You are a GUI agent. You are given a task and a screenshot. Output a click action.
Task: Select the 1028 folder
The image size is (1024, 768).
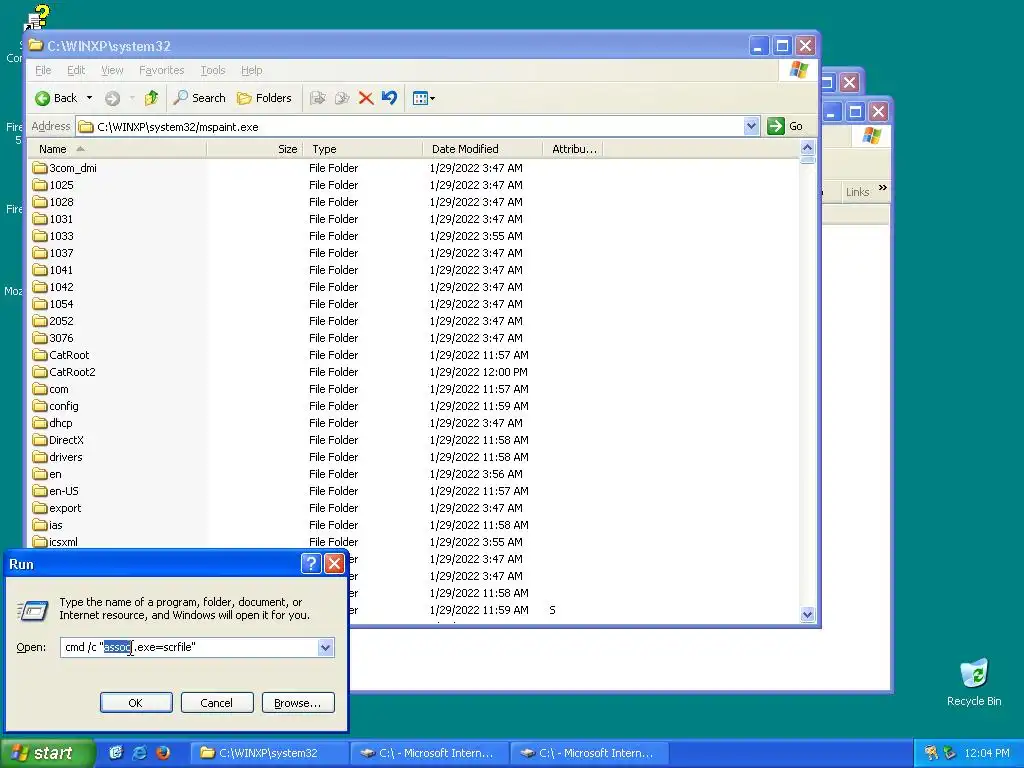(53, 202)
